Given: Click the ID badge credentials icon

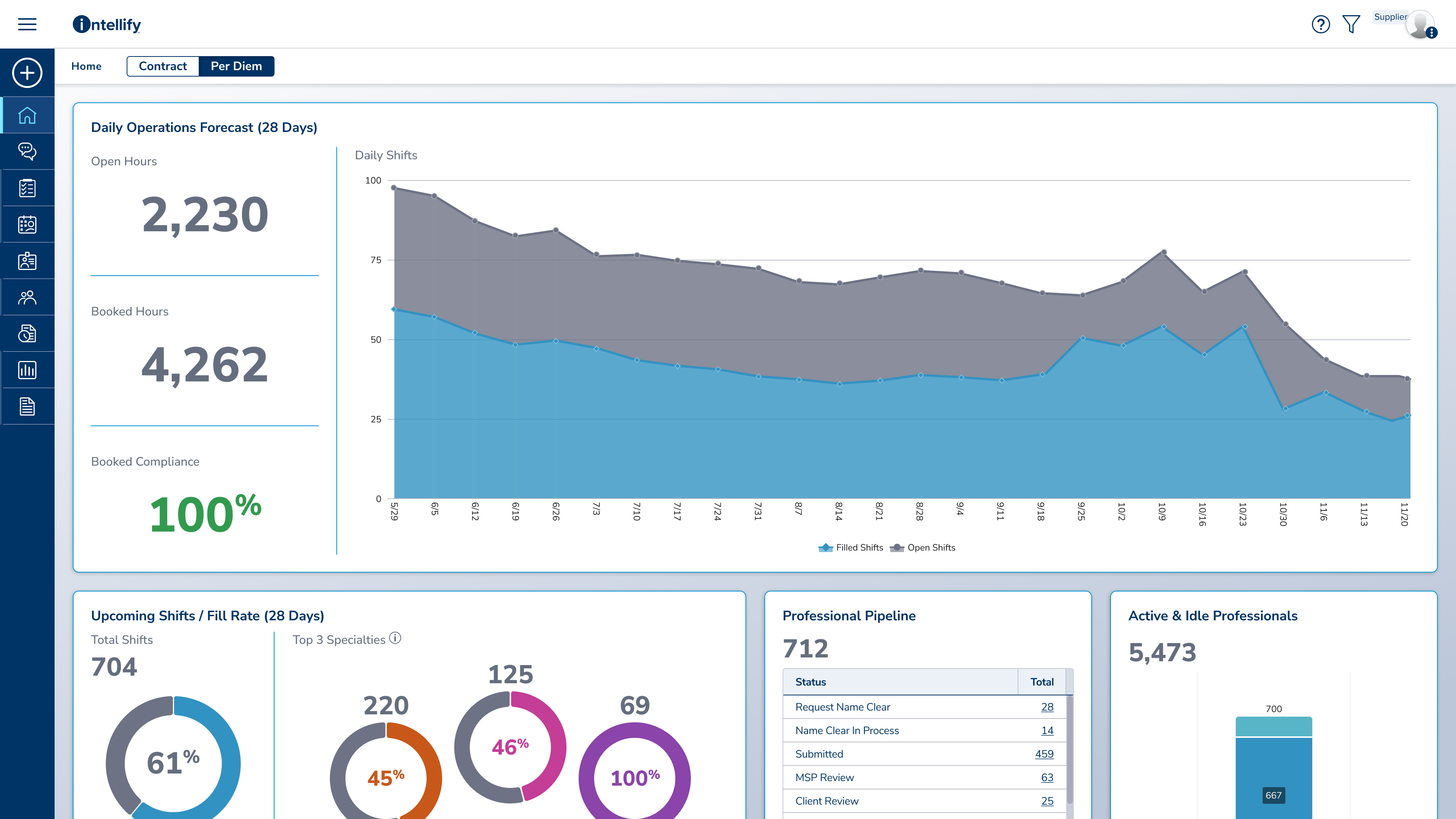Looking at the screenshot, I should [27, 260].
